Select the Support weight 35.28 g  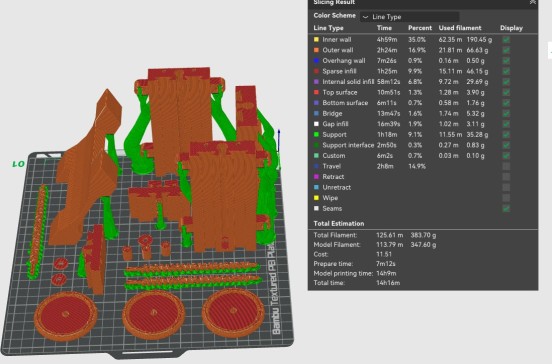[477, 134]
